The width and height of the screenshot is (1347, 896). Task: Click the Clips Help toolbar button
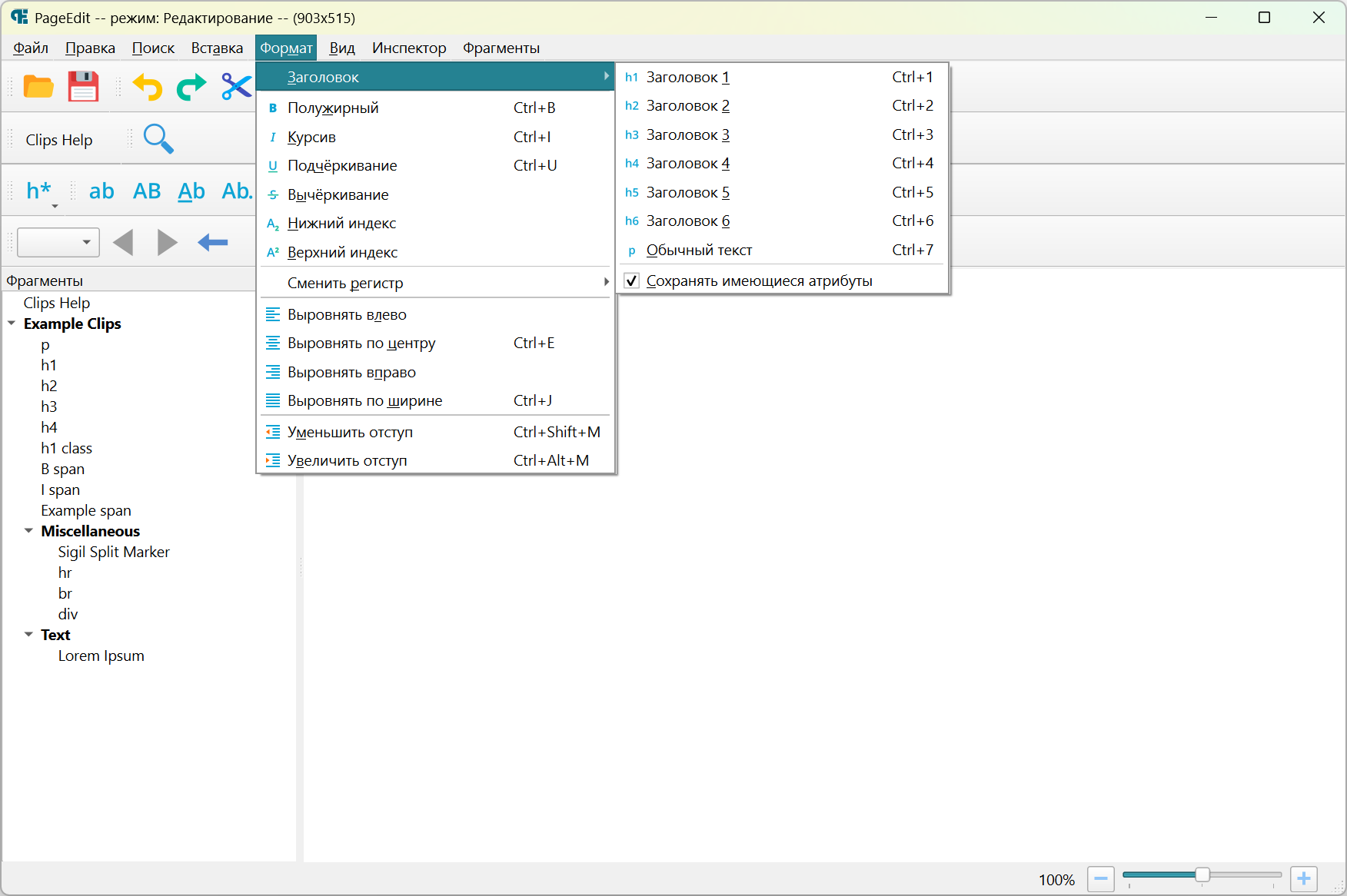click(x=59, y=140)
